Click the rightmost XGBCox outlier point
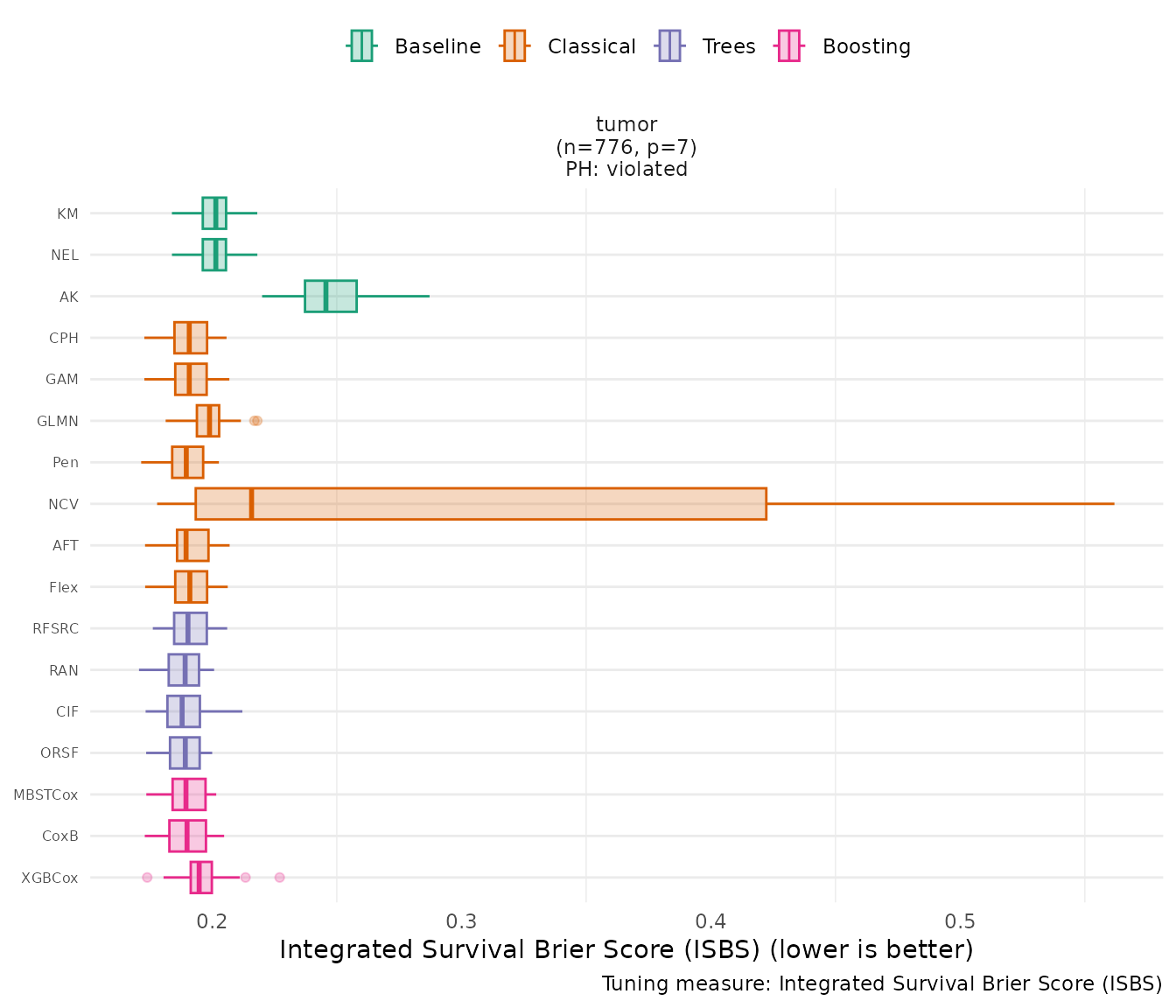 [x=279, y=878]
